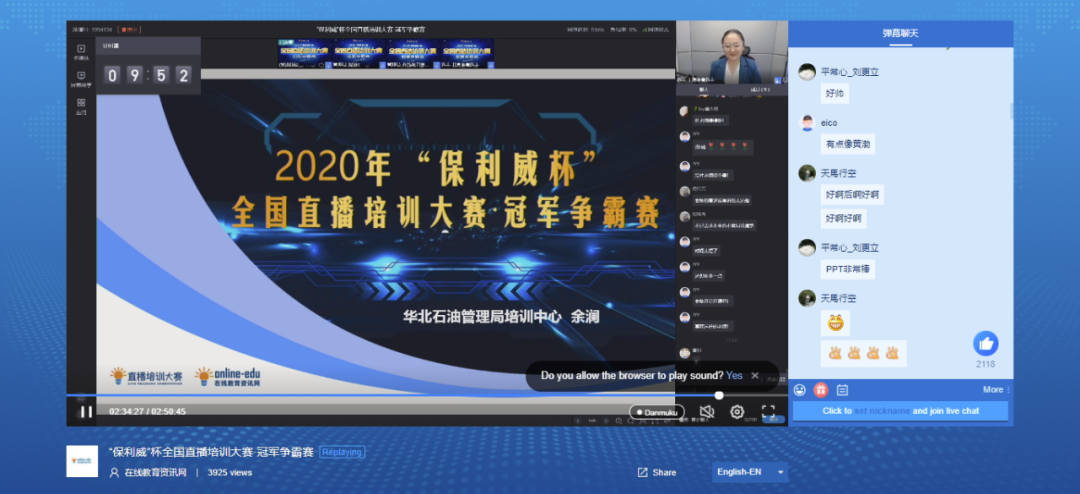Expand the More chat options
This screenshot has width=1080, height=494.
(x=995, y=390)
